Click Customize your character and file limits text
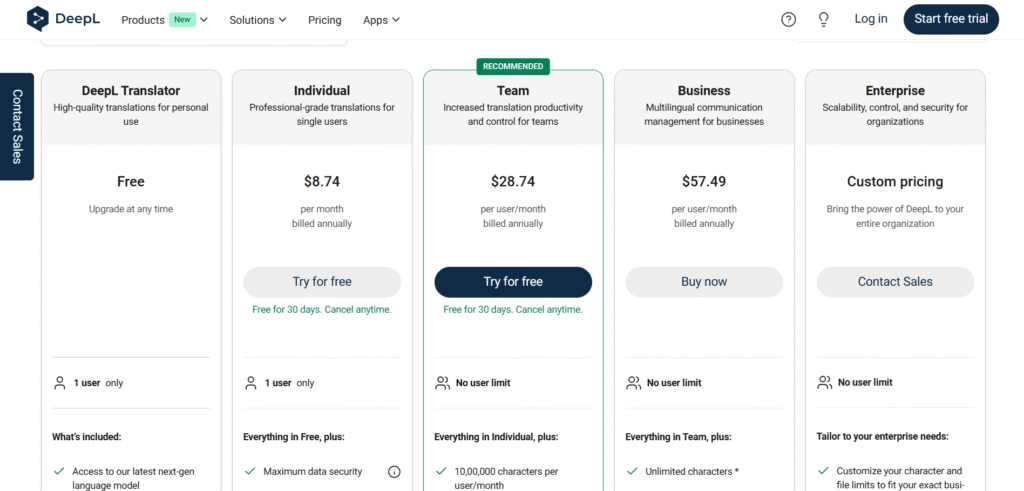Image resolution: width=1024 pixels, height=491 pixels. [900, 479]
